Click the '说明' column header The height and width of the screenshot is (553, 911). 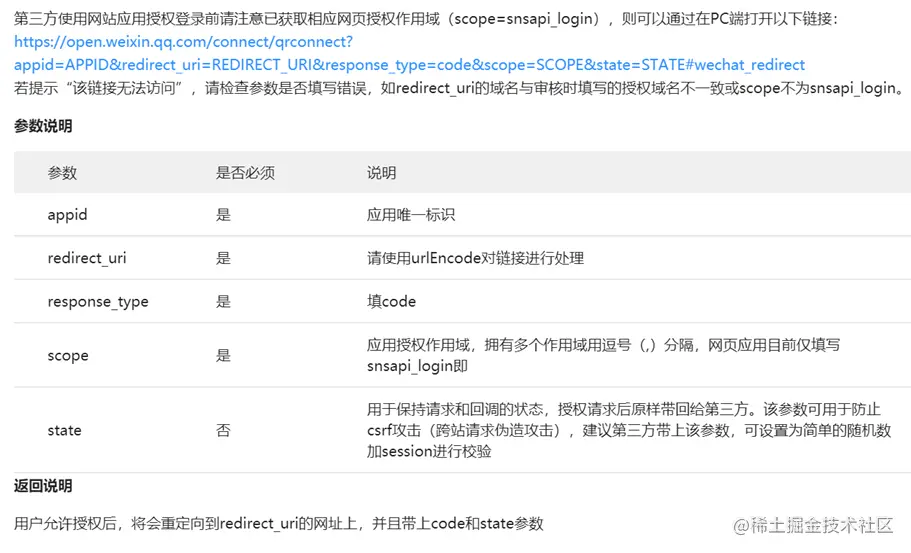pos(381,173)
